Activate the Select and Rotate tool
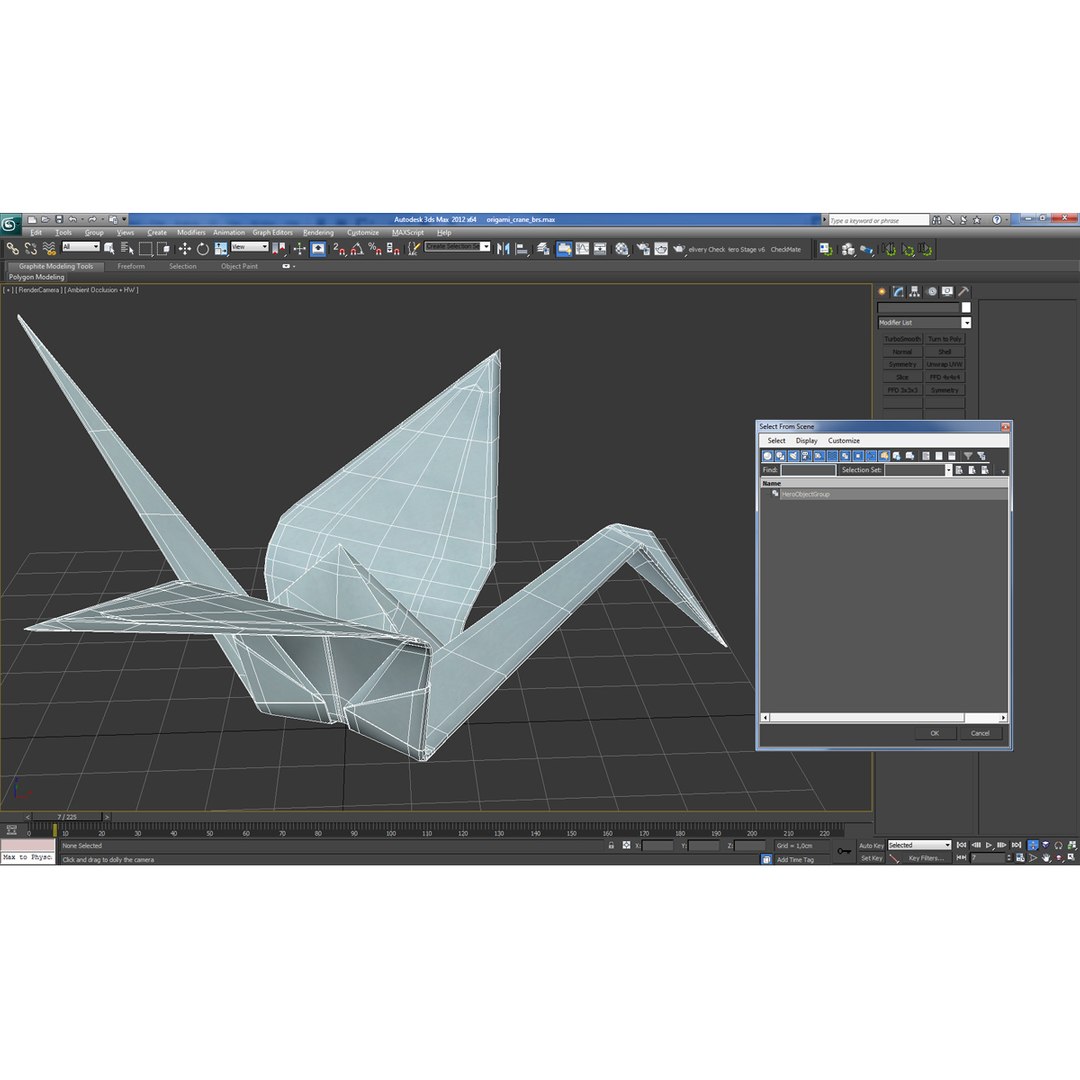Screen dimensions: 1080x1080 pyautogui.click(x=202, y=249)
